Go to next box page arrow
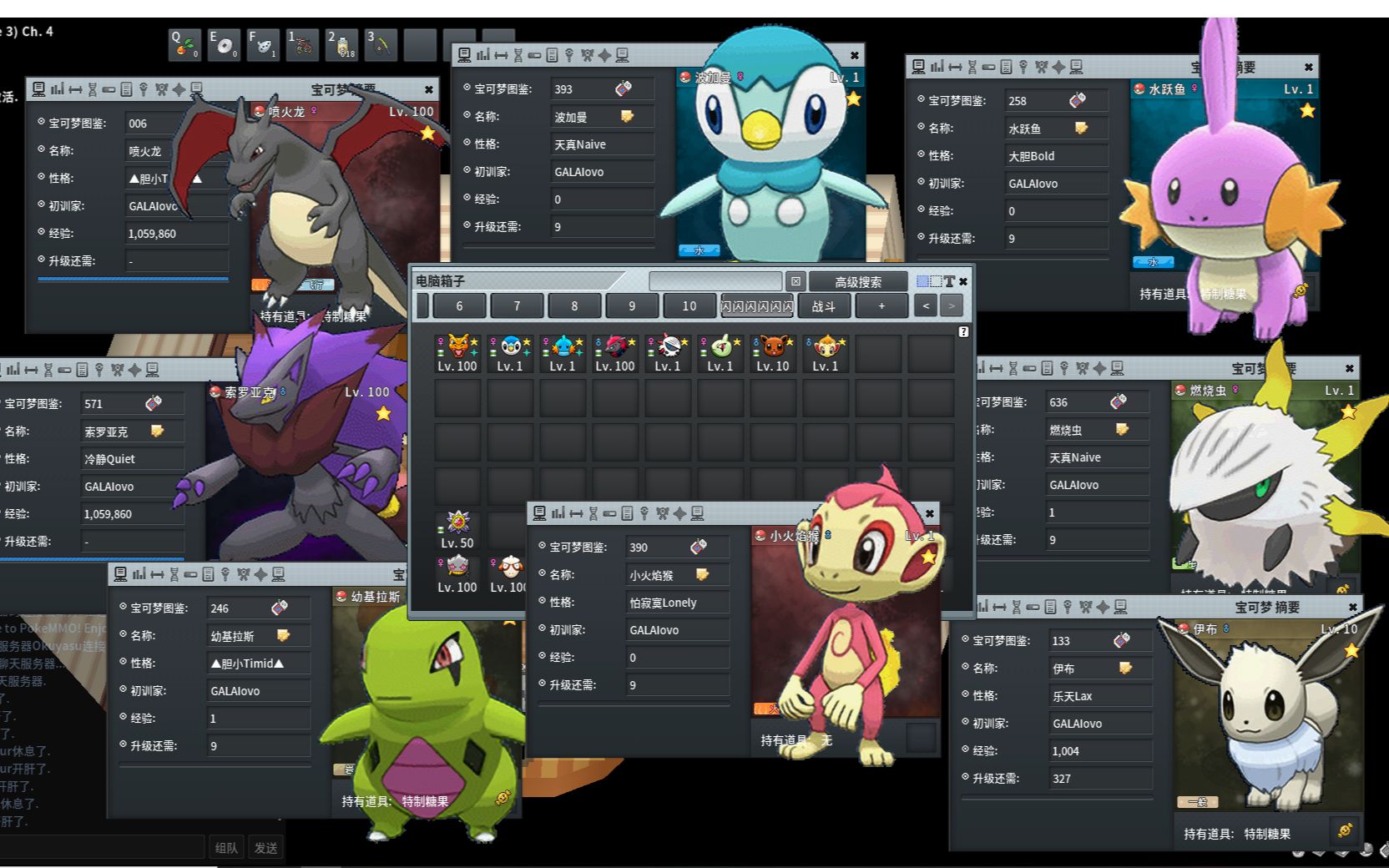Viewport: 1389px width, 868px height. 951,306
